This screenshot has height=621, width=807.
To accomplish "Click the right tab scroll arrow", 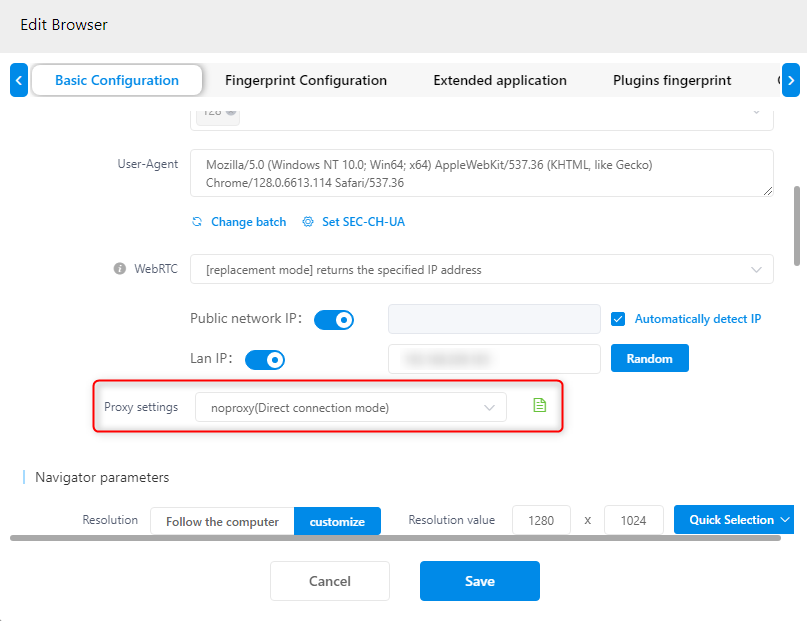I will (x=791, y=80).
